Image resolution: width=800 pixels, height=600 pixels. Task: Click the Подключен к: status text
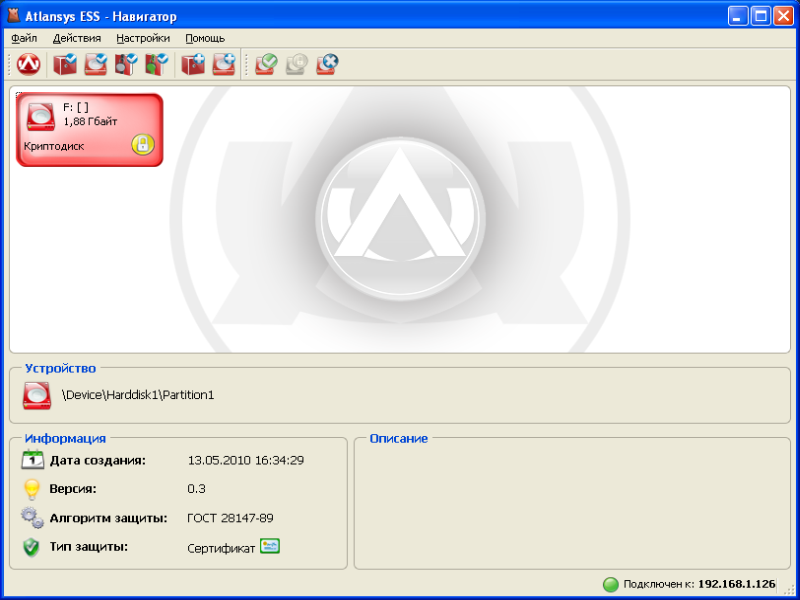[x=659, y=584]
